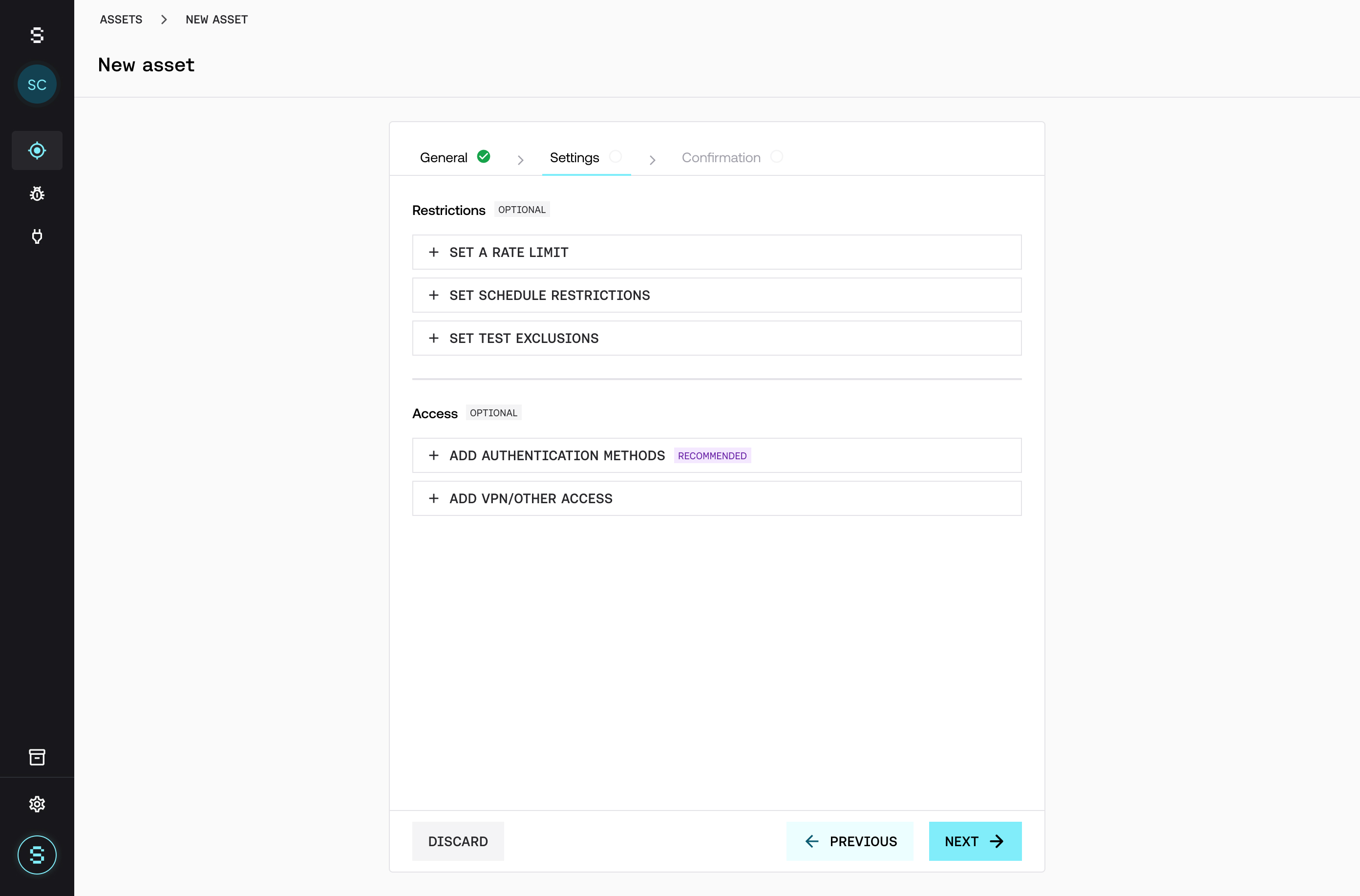Expand Add authentication methods section
Screen dimensions: 1360x896
click(x=717, y=455)
